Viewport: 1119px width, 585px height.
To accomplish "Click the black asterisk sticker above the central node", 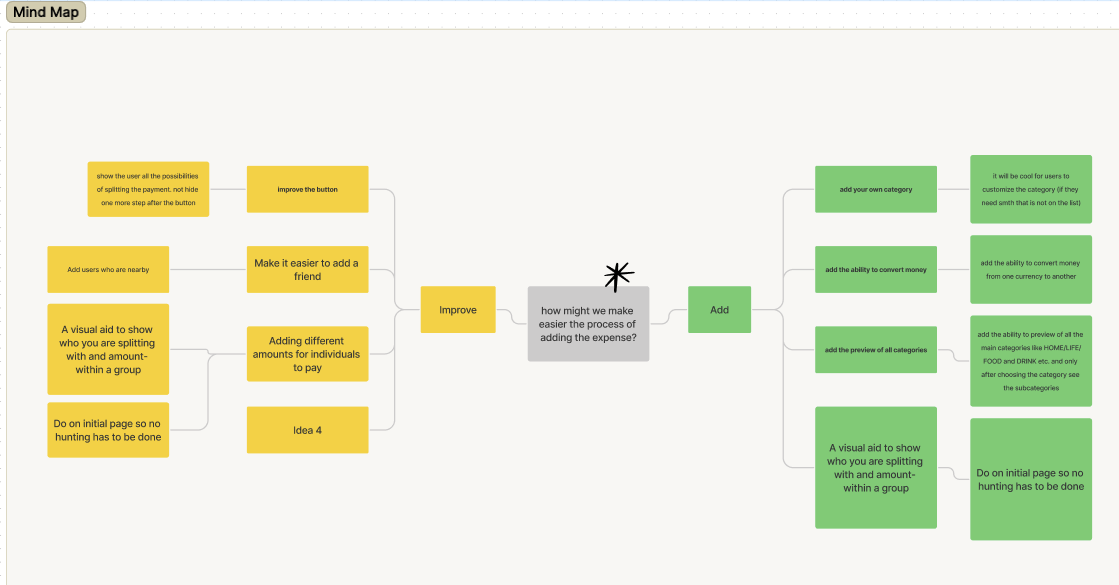I will [619, 274].
